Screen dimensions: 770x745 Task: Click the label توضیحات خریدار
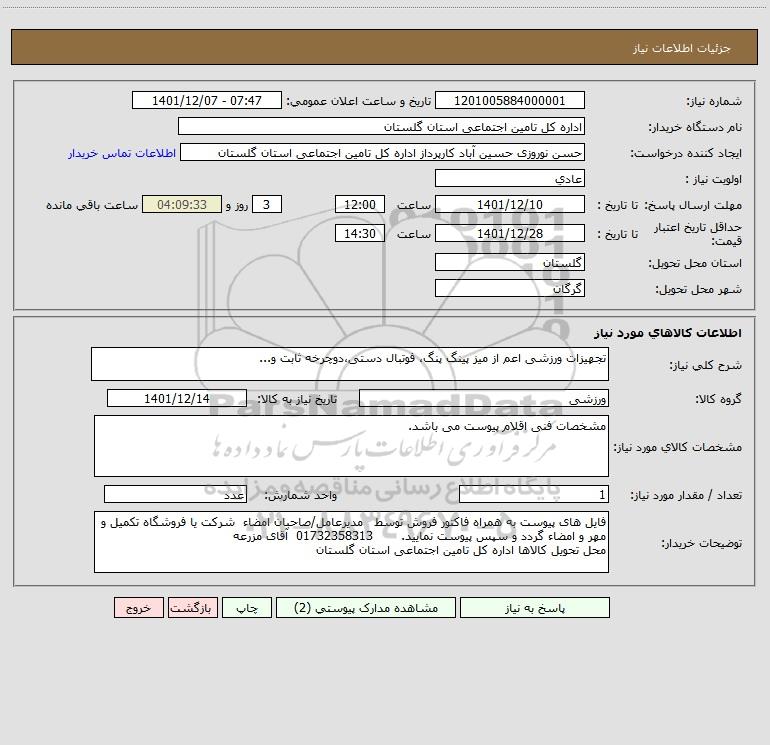(x=702, y=543)
